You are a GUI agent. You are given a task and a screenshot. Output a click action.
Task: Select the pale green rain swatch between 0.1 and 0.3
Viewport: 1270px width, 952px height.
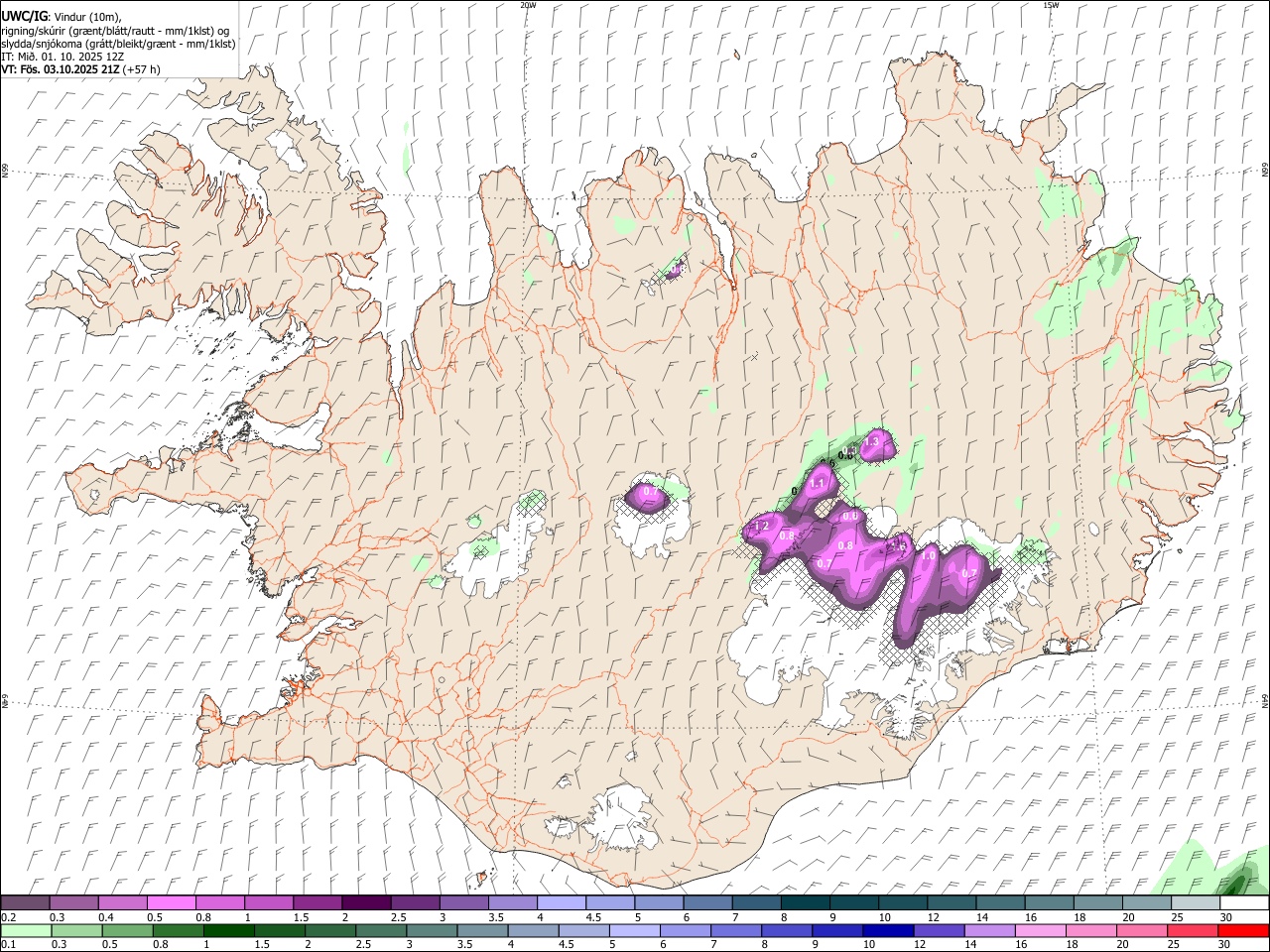coord(26,930)
